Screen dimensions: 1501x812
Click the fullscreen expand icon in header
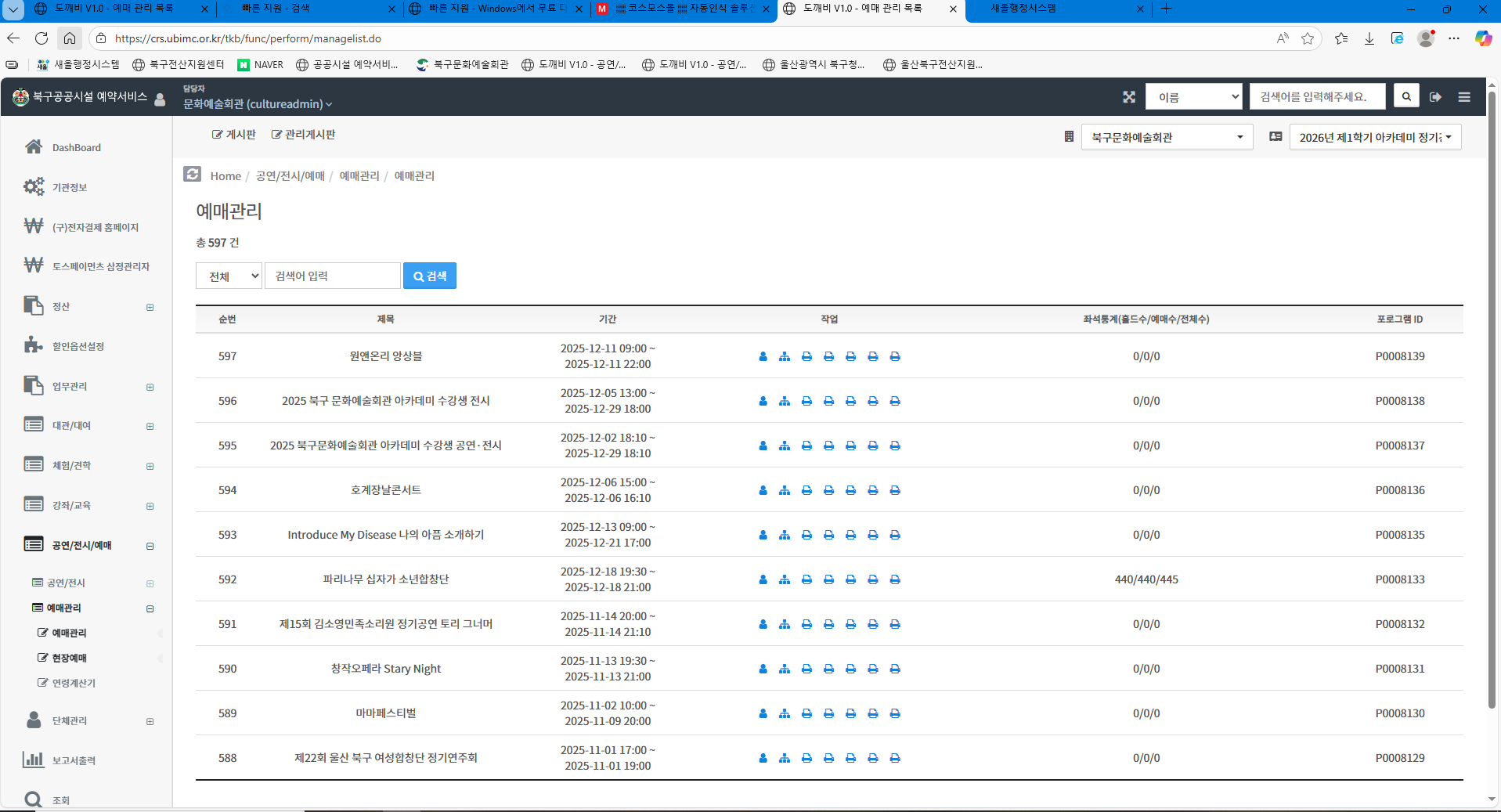tap(1128, 97)
